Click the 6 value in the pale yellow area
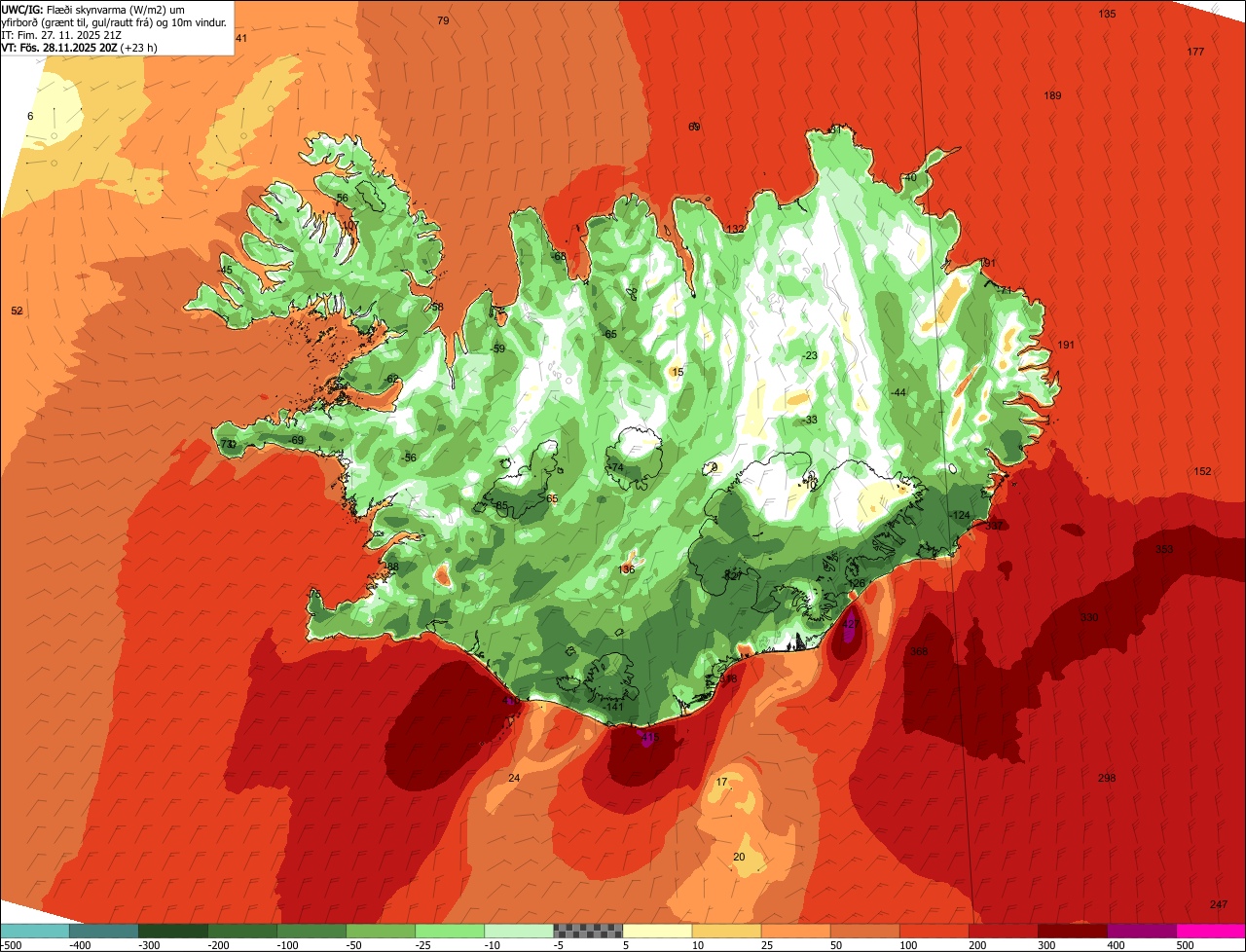The width and height of the screenshot is (1246, 952). (x=30, y=117)
